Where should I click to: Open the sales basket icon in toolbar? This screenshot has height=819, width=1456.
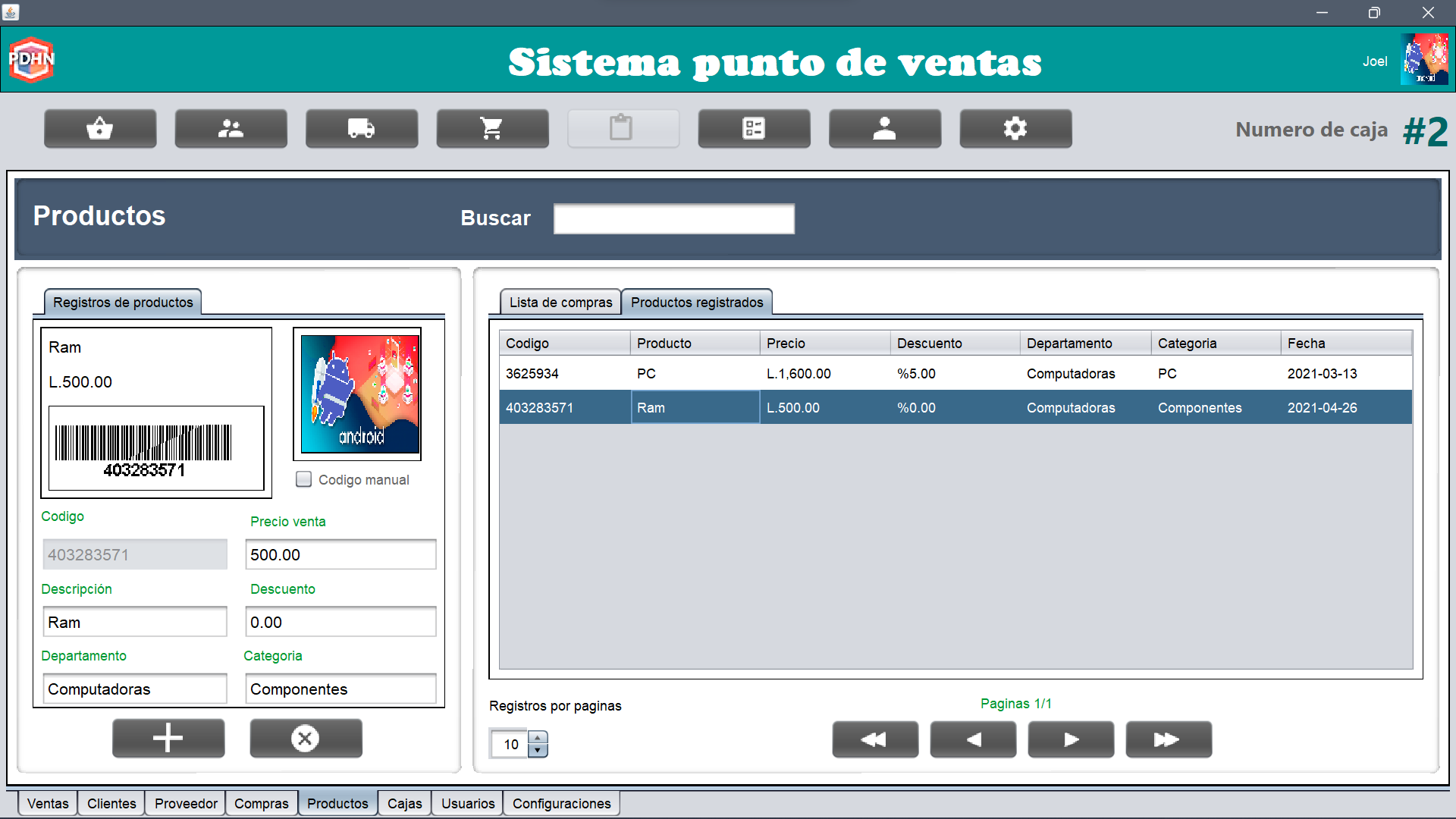[100, 128]
